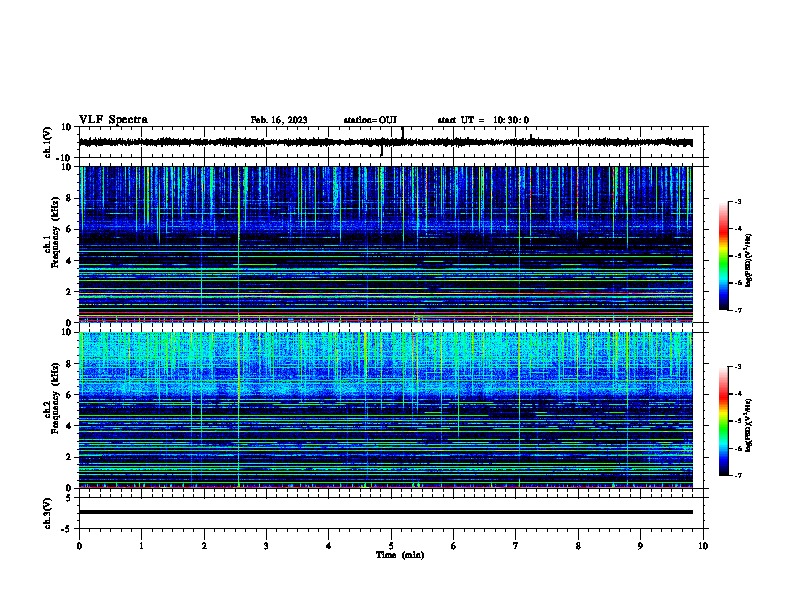
Task: Click the "8" kHz tick on ch.1 spectrogram axis
Action: (x=70, y=198)
